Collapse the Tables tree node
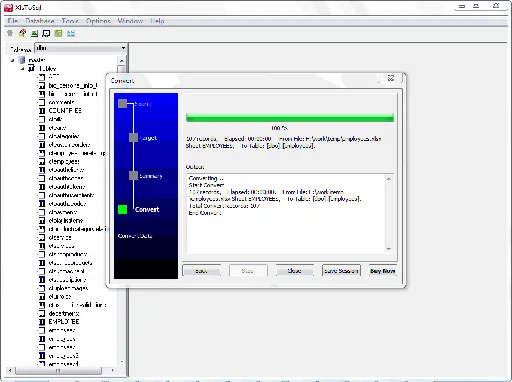512x382 pixels. click(22, 69)
